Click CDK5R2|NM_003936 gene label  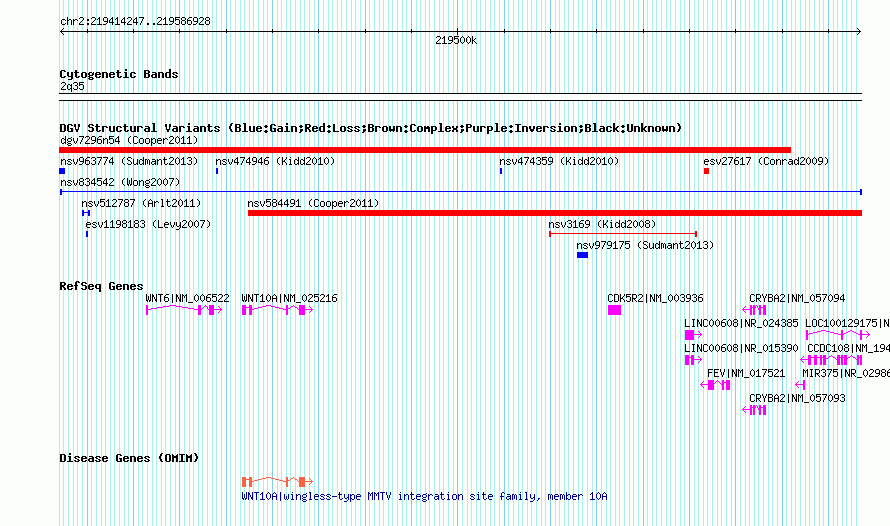pyautogui.click(x=655, y=298)
